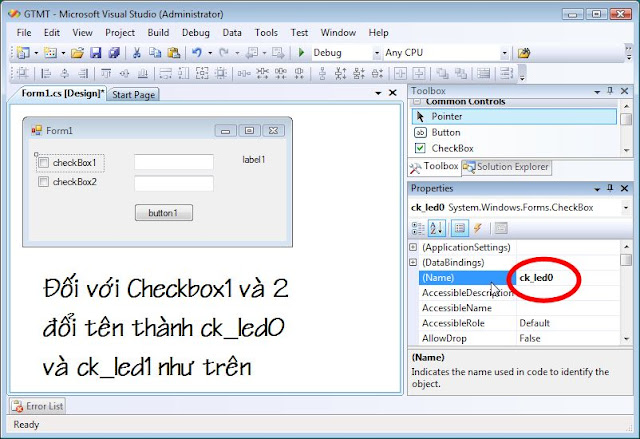
Task: Open the Toolbox window position dropdown arrow
Action: click(x=597, y=91)
